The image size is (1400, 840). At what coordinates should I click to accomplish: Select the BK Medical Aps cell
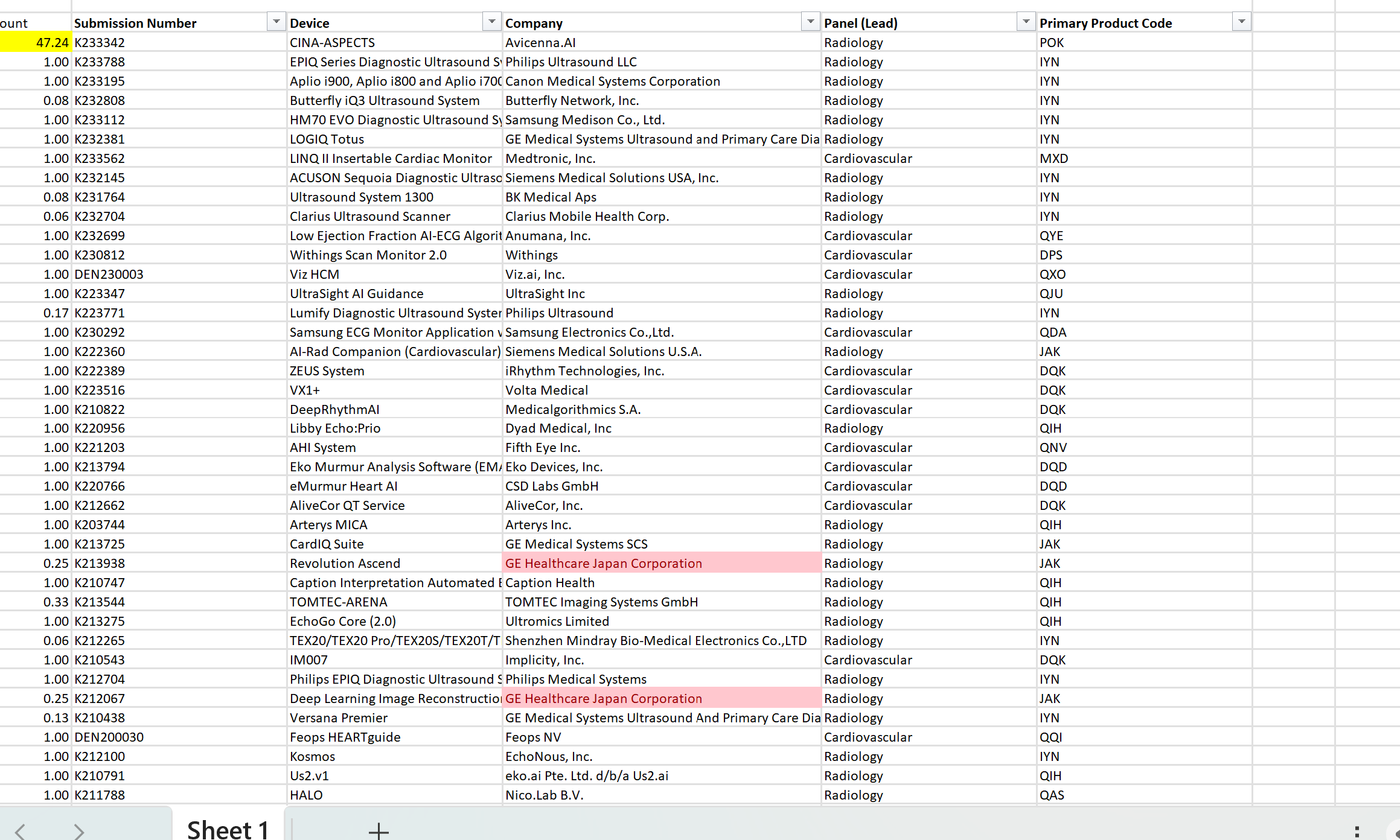pos(662,197)
